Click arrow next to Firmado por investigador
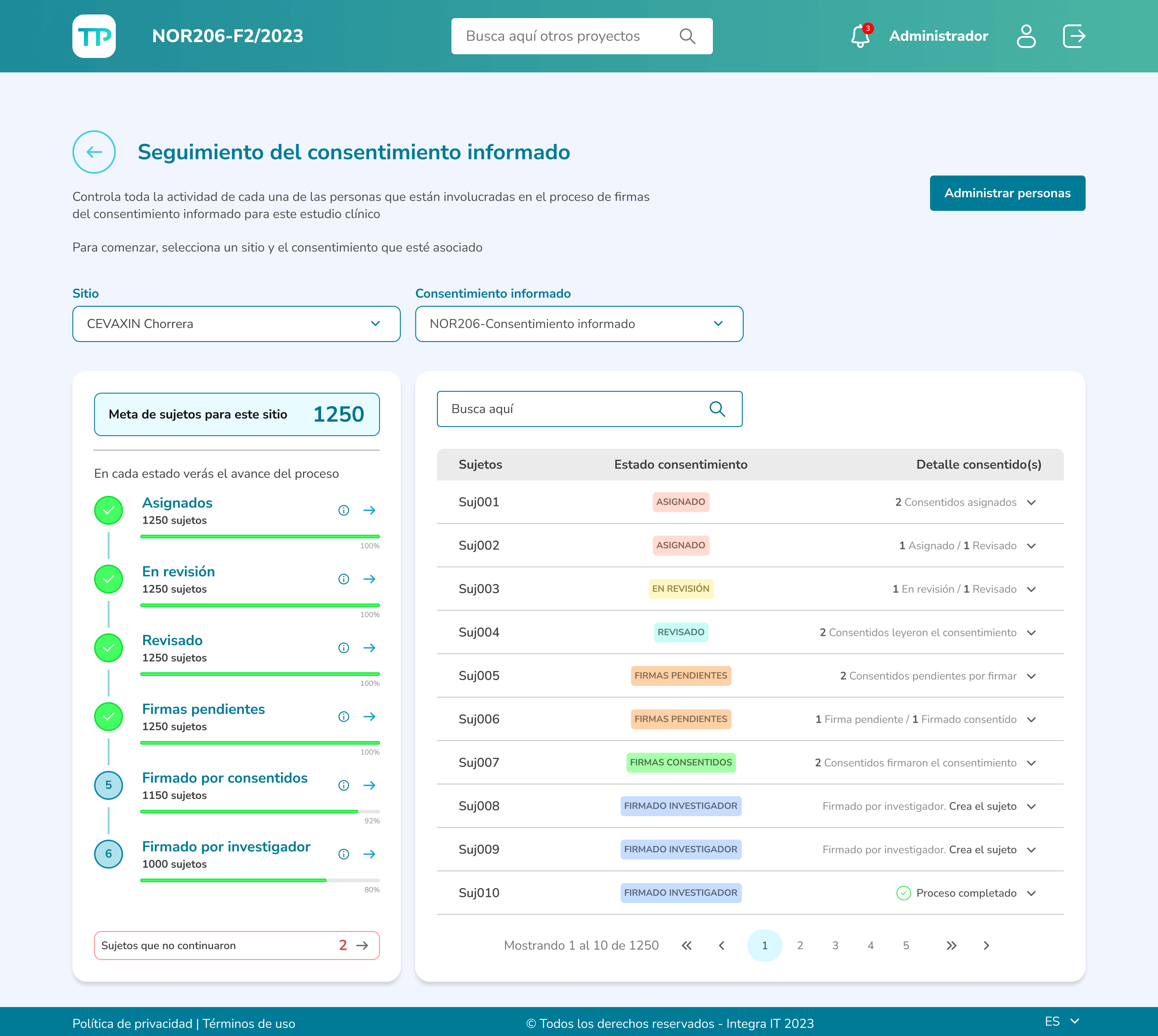 (x=369, y=854)
